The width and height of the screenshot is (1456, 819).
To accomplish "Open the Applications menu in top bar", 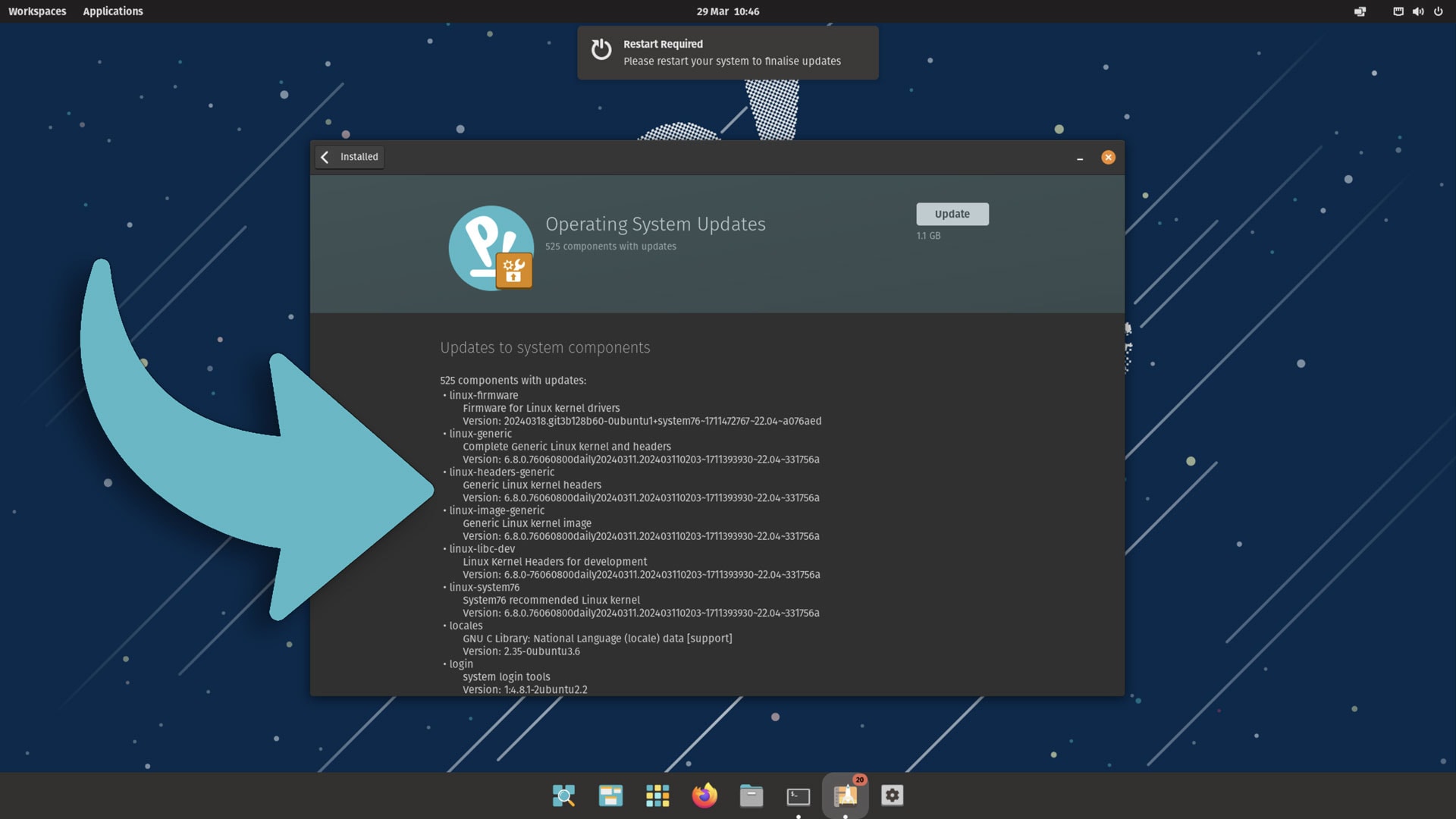I will 113,11.
